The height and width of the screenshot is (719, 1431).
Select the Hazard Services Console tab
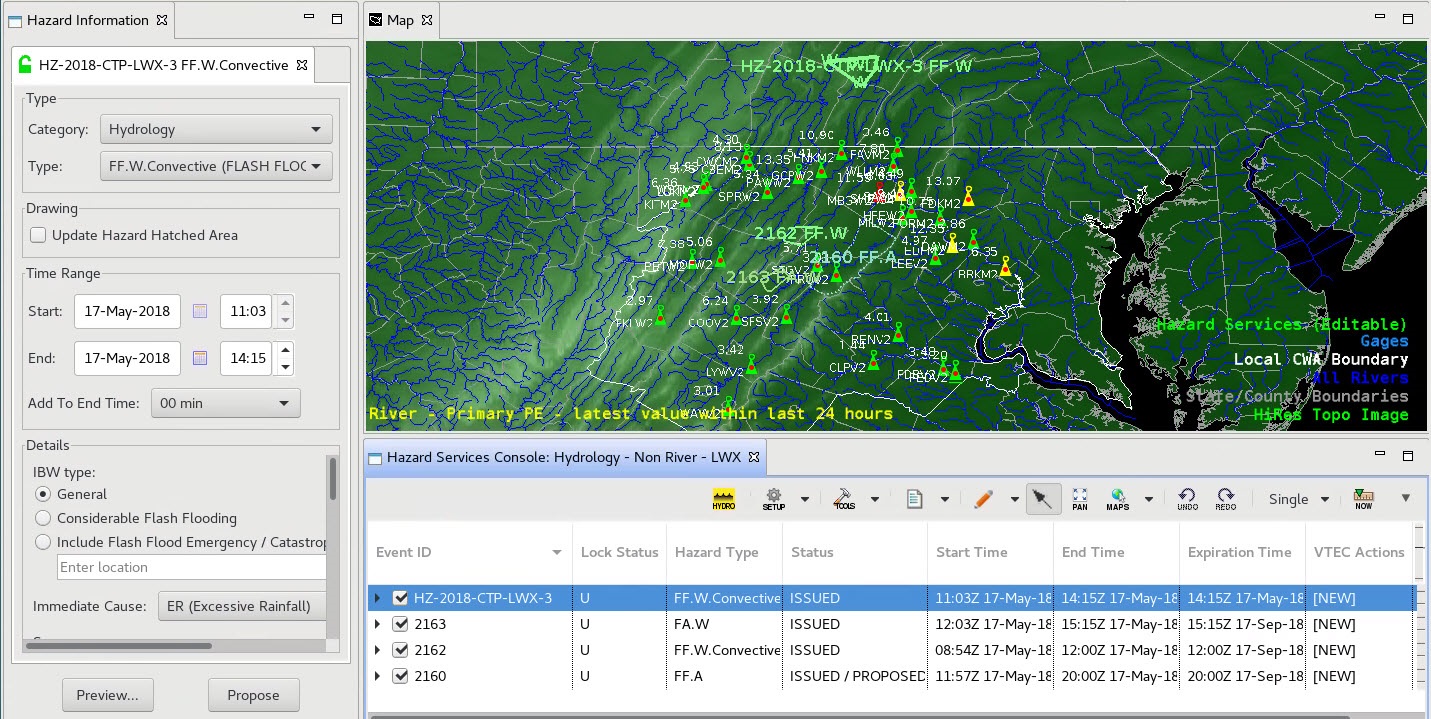564,457
